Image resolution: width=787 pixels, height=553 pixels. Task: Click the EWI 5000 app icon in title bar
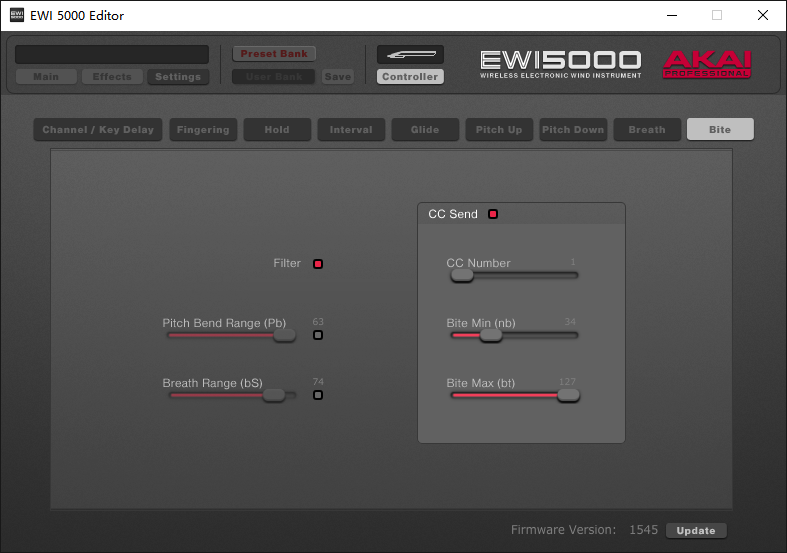17,15
